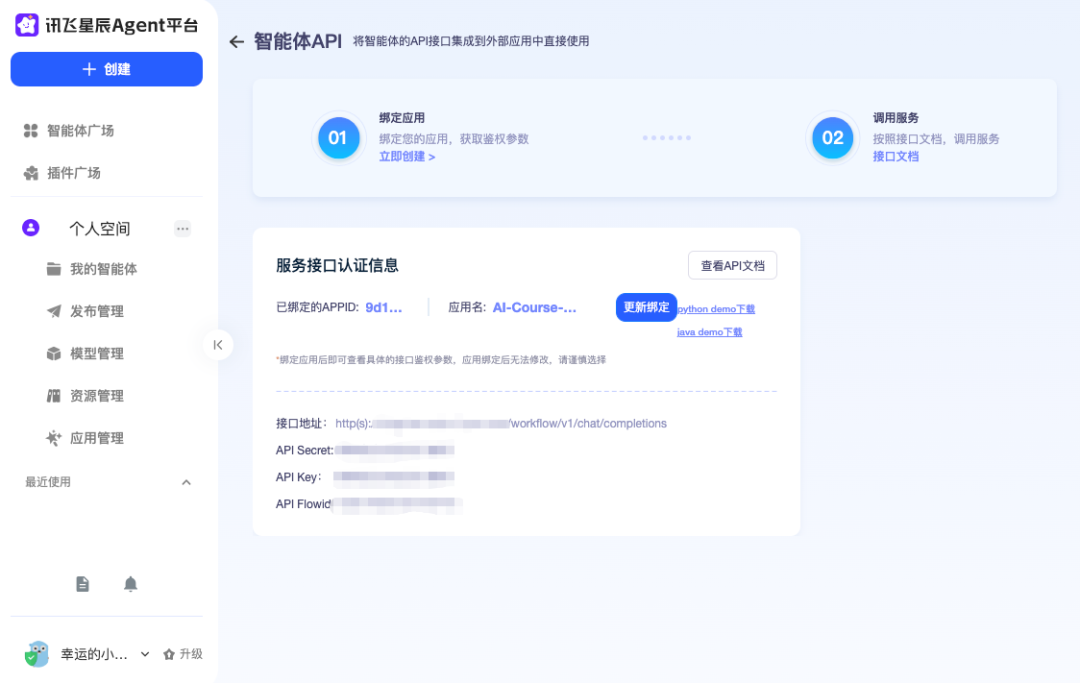Click the 服务接口认证信息 heading
The height and width of the screenshot is (683, 1080).
(337, 266)
